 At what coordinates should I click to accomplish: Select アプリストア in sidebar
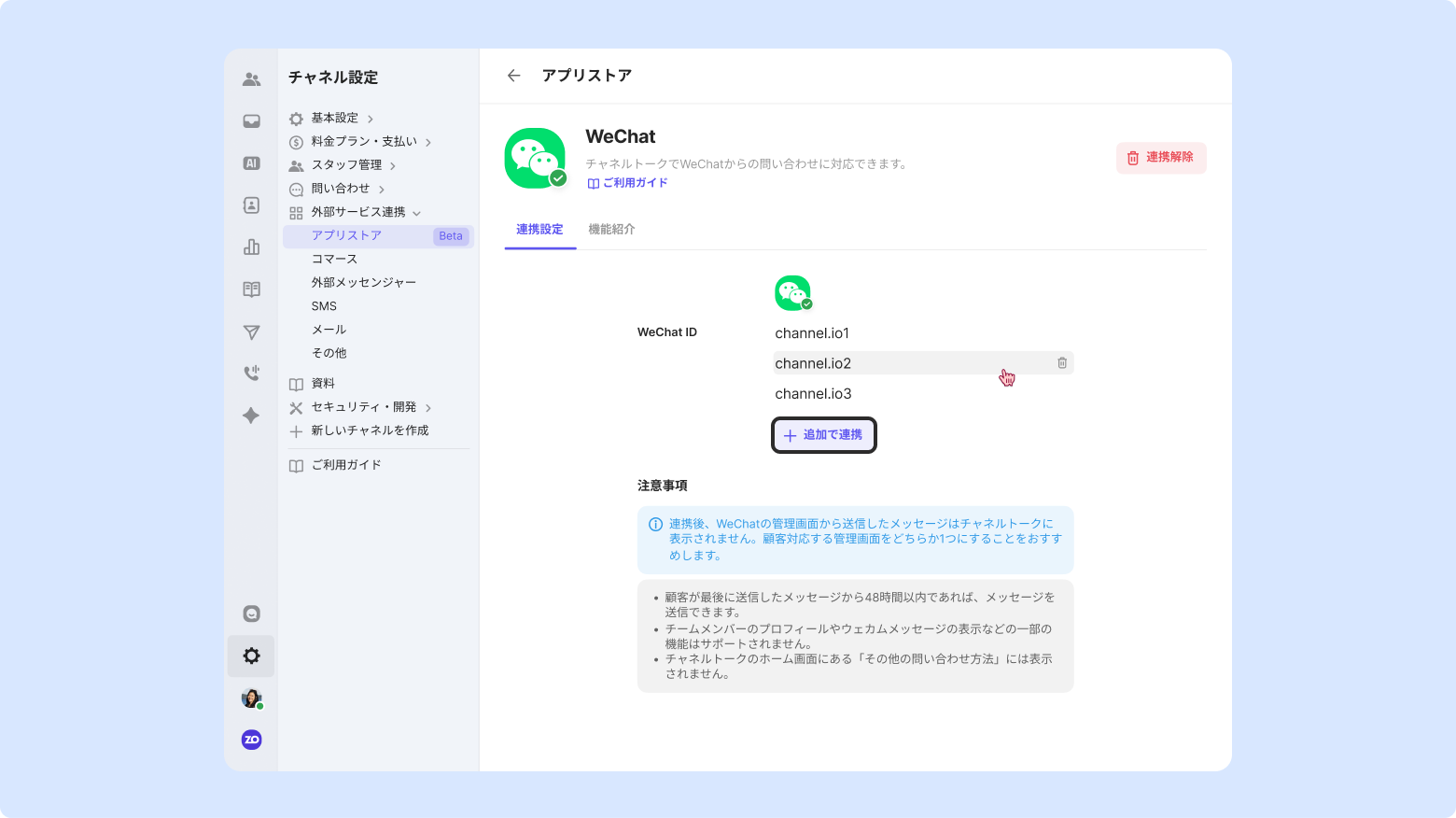coord(378,236)
